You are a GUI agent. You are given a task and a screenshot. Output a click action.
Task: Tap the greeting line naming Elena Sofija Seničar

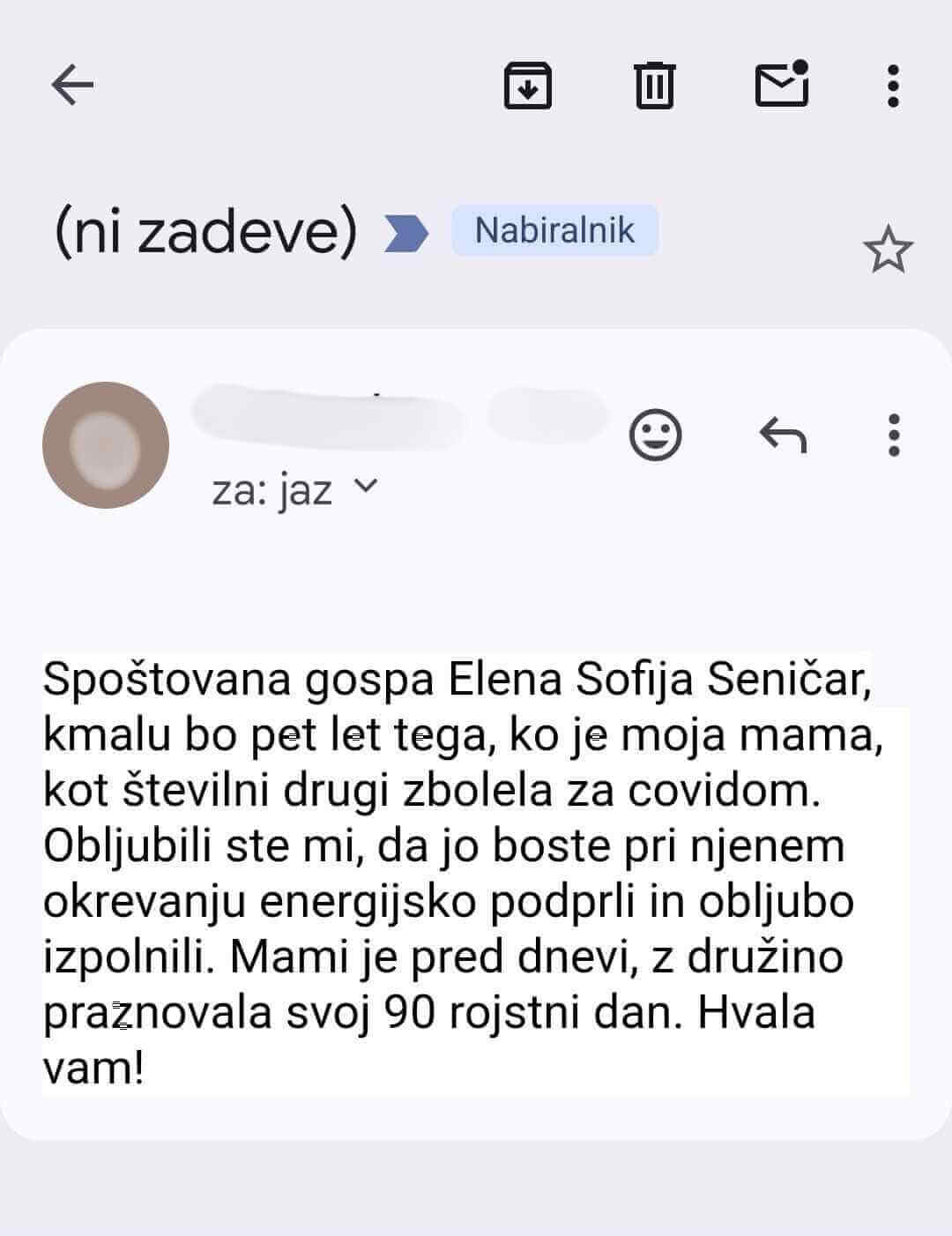tap(456, 680)
